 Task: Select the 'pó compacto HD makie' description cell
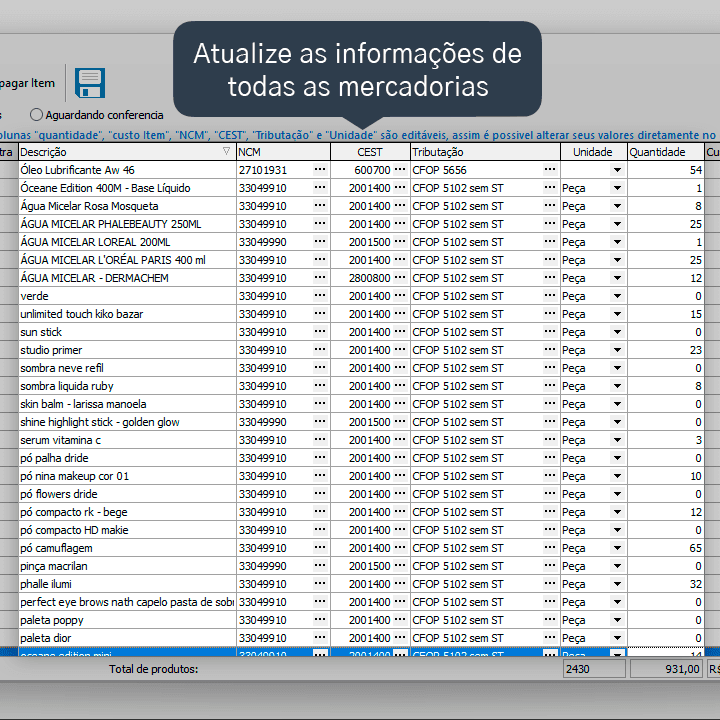coord(127,530)
